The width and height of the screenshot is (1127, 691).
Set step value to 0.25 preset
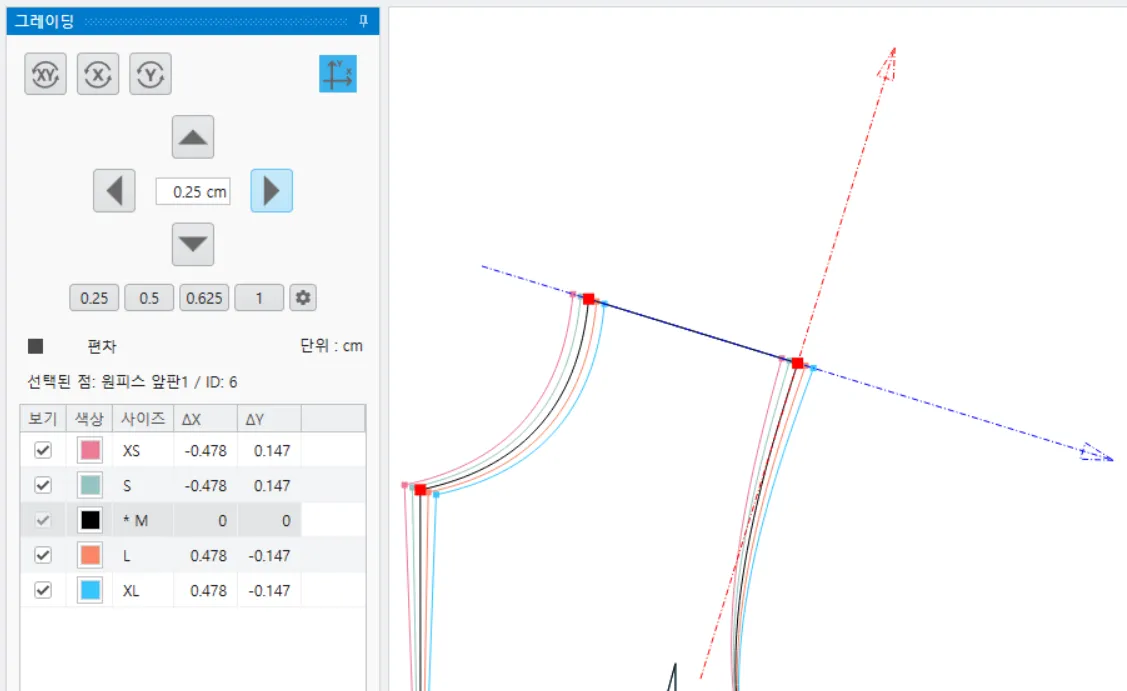94,298
